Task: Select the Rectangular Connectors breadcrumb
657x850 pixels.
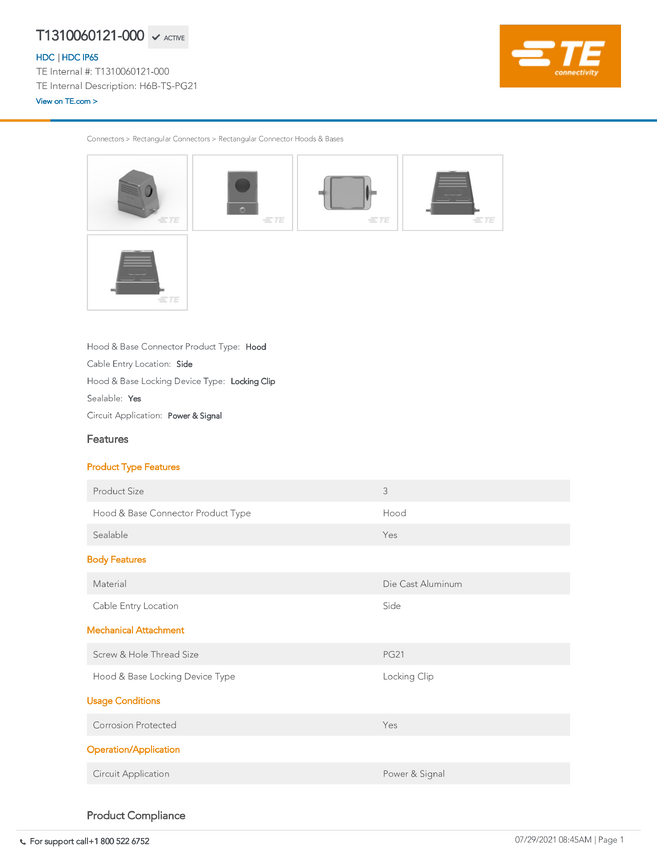Action: point(171,139)
